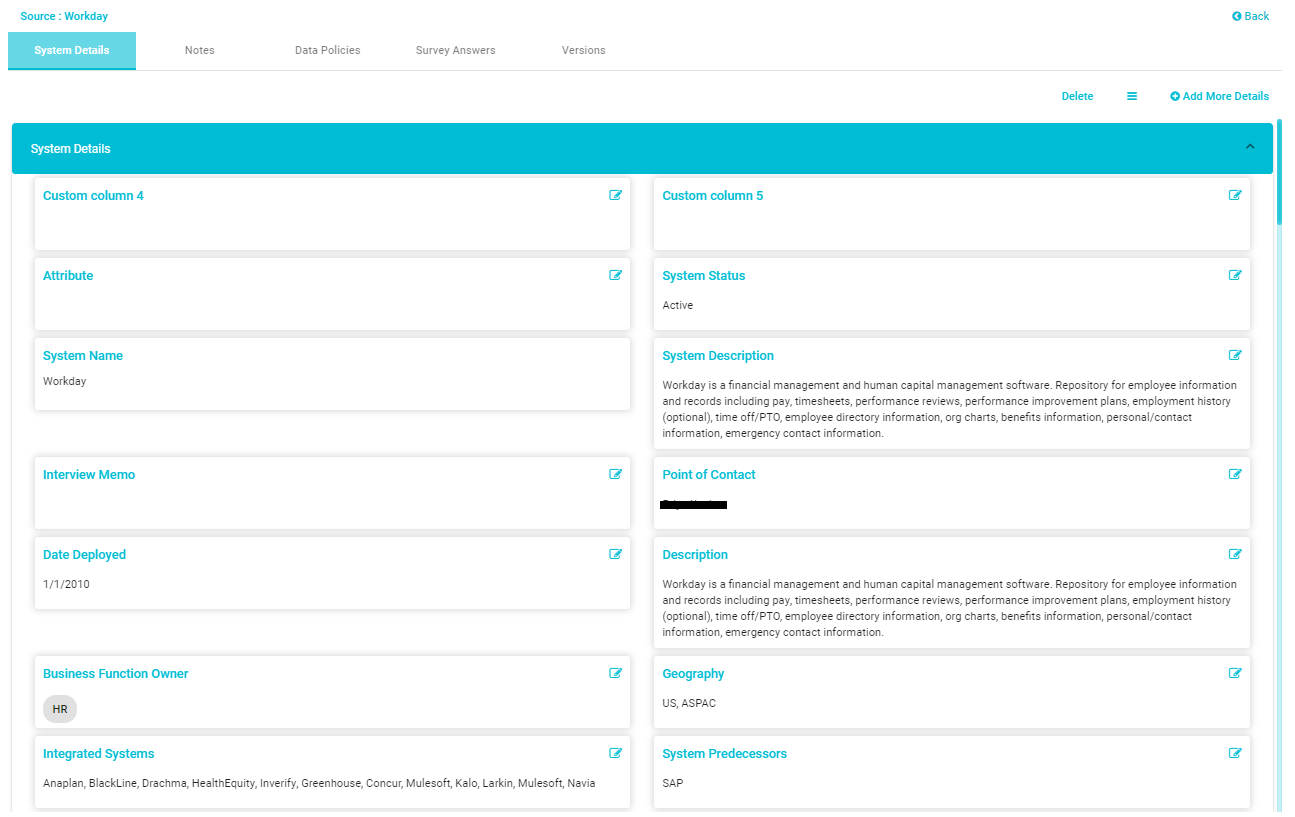Click the Integrated Systems list text
The height and width of the screenshot is (817, 1295).
[319, 783]
